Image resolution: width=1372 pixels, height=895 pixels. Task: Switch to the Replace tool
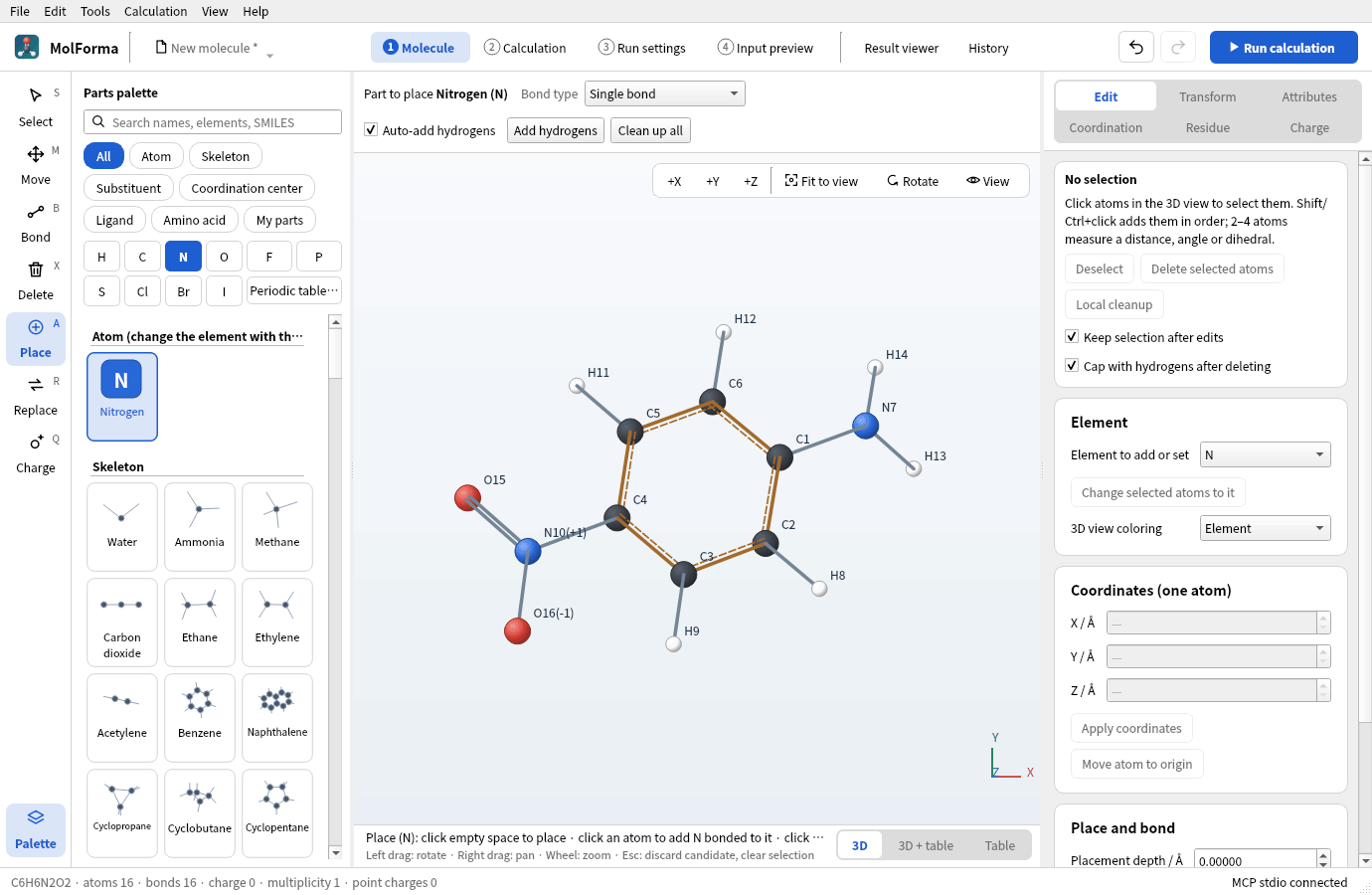click(36, 396)
